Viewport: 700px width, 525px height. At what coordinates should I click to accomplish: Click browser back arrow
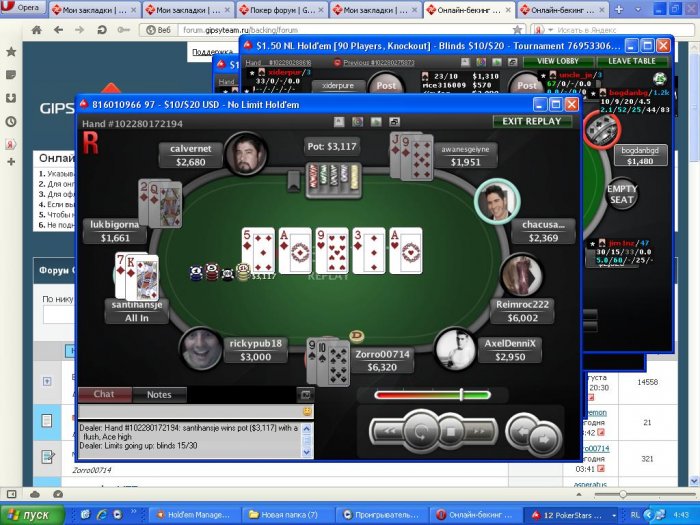(58, 30)
